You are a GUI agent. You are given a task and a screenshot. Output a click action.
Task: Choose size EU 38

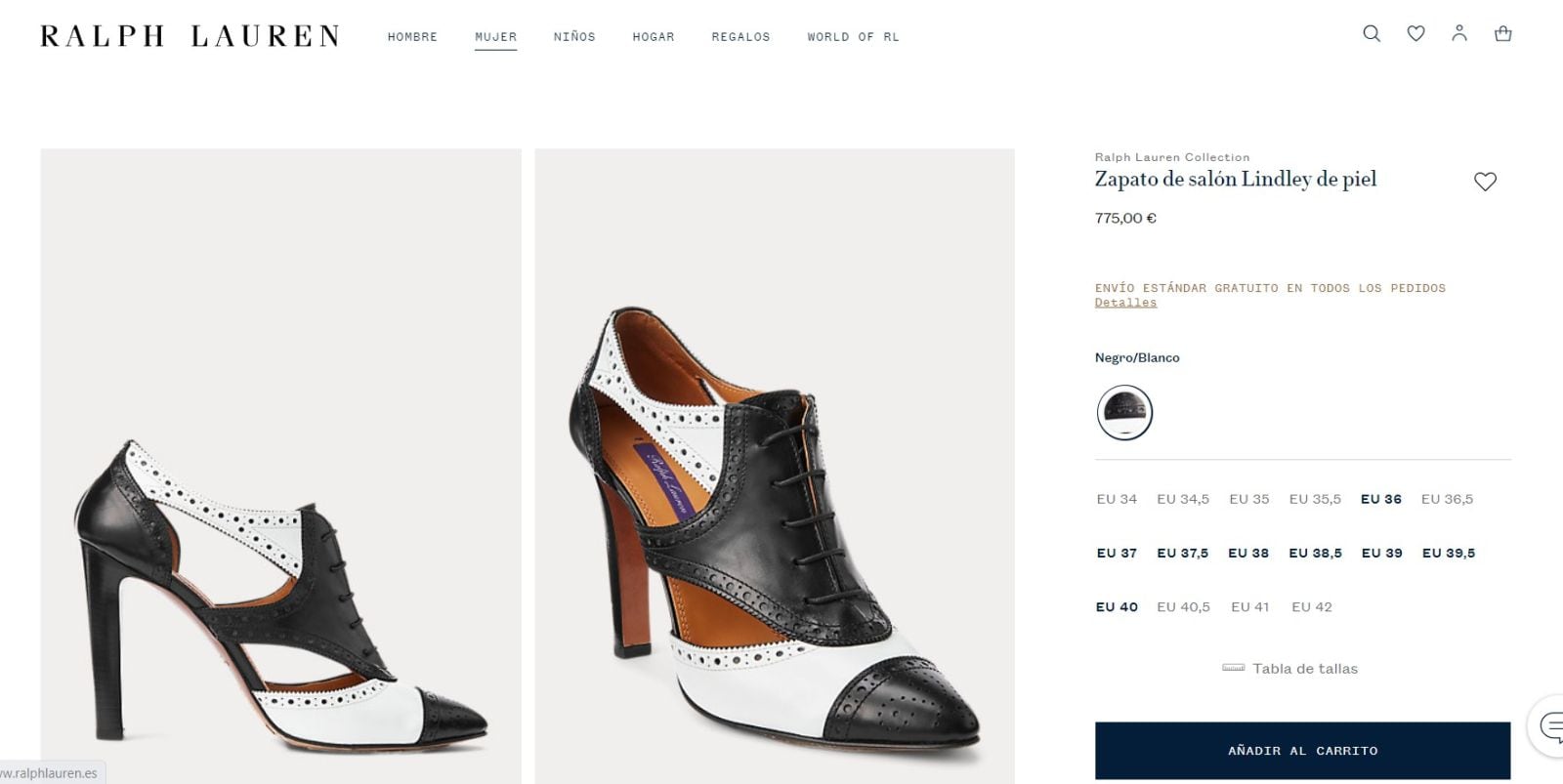(1247, 553)
